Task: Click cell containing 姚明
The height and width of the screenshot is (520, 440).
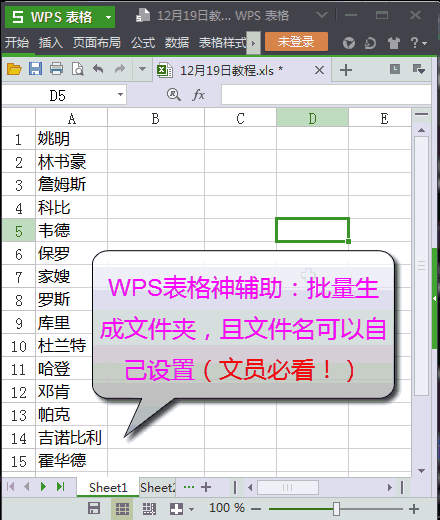Action: 71,139
